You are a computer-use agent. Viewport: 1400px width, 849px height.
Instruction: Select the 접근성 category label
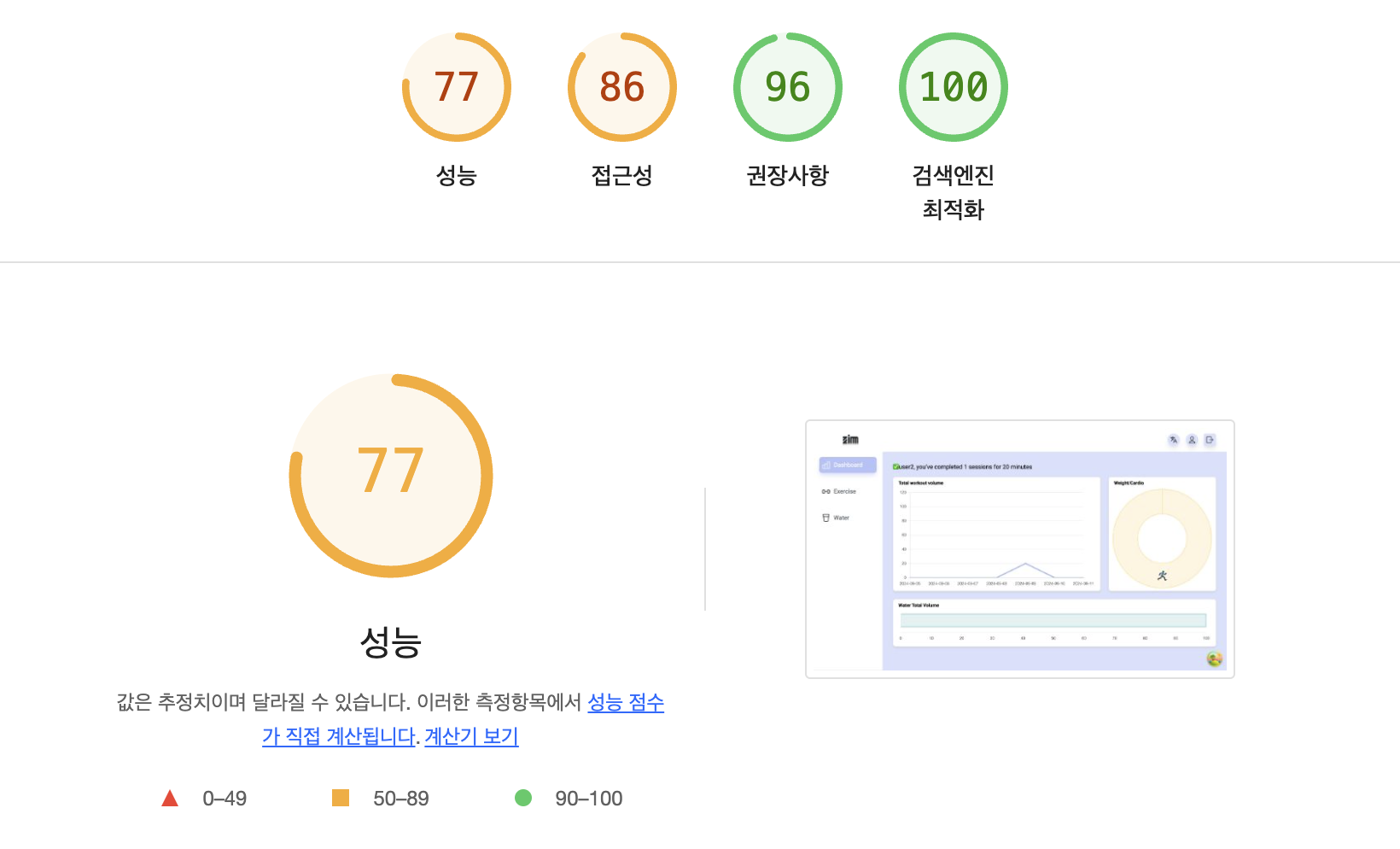[622, 175]
